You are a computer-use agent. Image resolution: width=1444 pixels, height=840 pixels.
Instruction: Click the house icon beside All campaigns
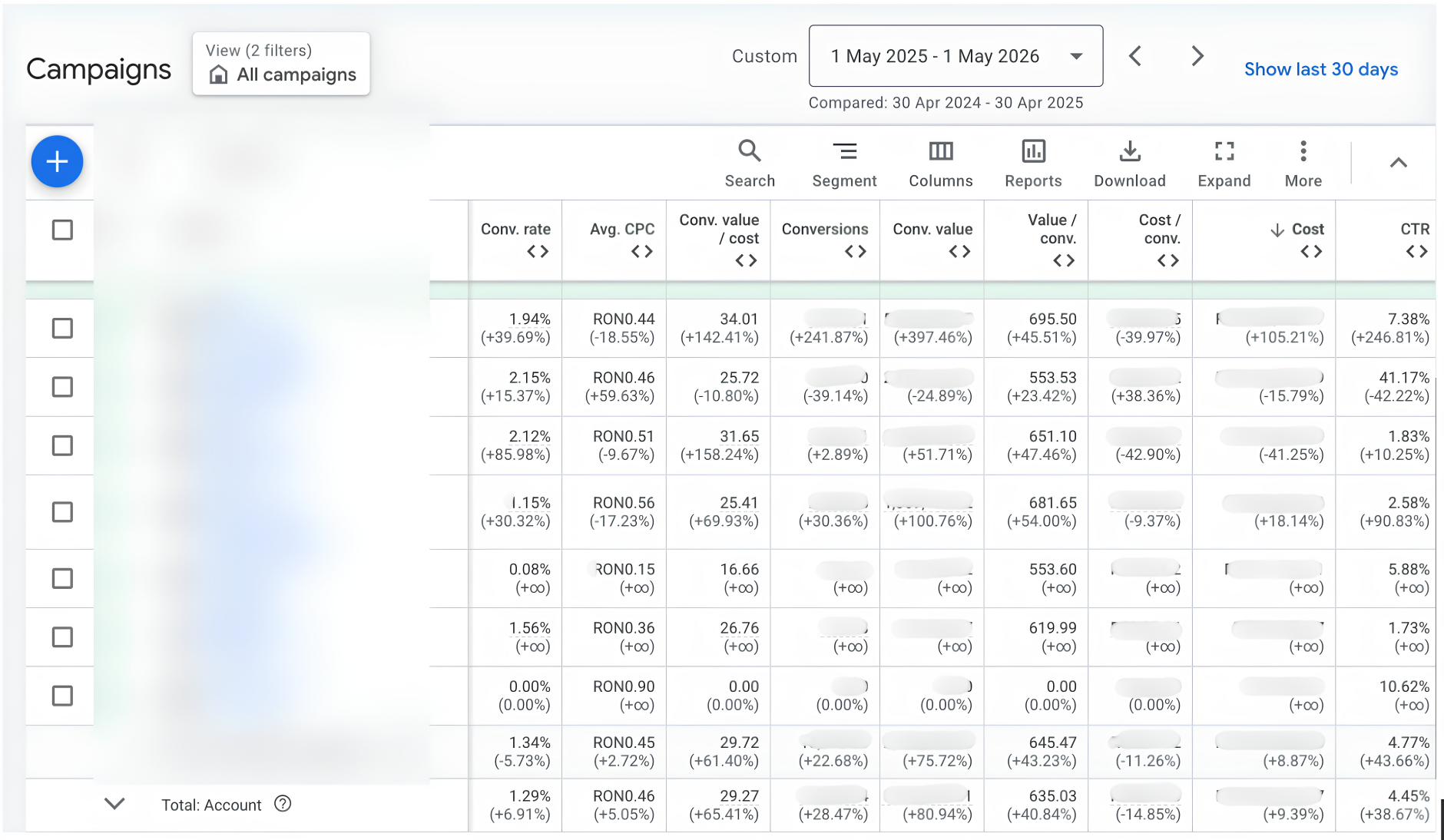tap(218, 74)
